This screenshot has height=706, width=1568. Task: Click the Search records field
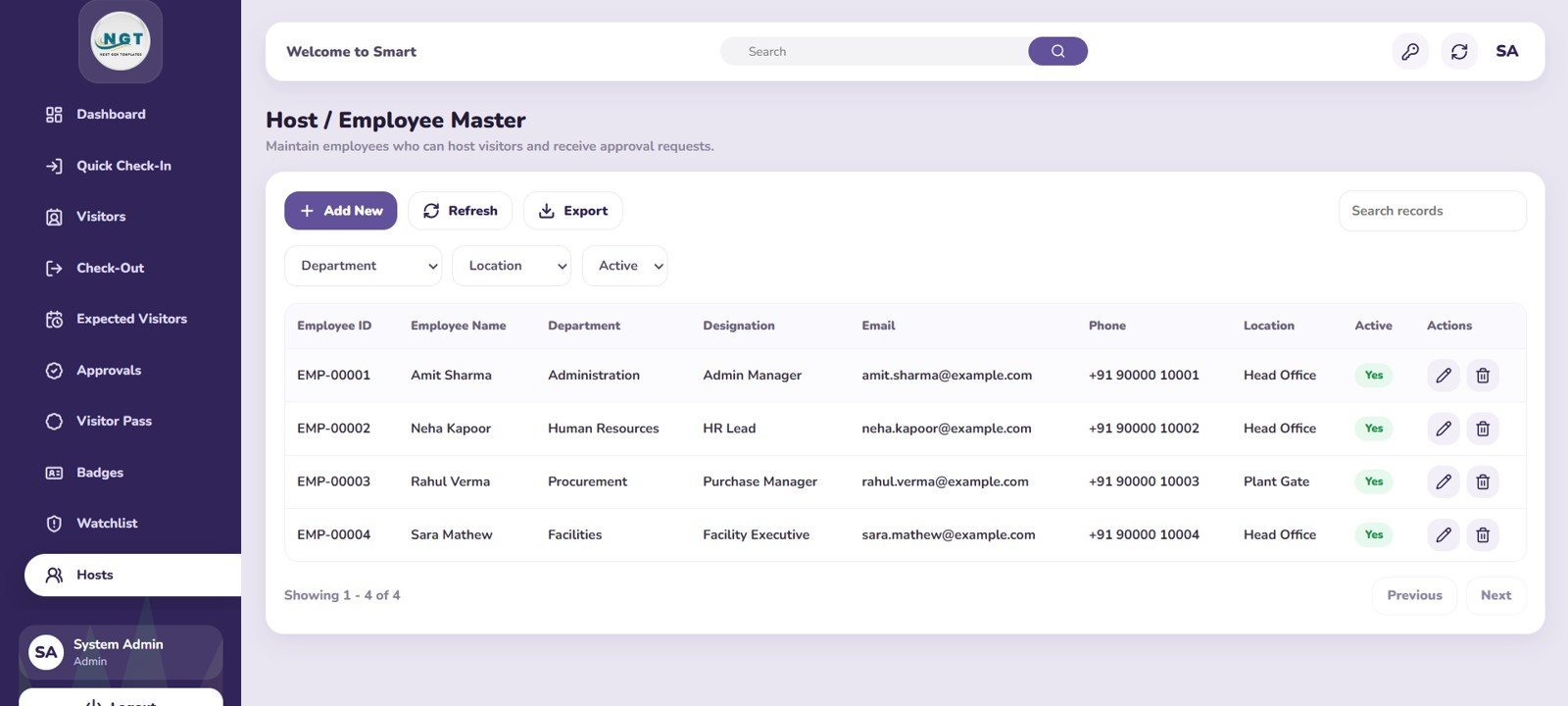click(x=1432, y=211)
